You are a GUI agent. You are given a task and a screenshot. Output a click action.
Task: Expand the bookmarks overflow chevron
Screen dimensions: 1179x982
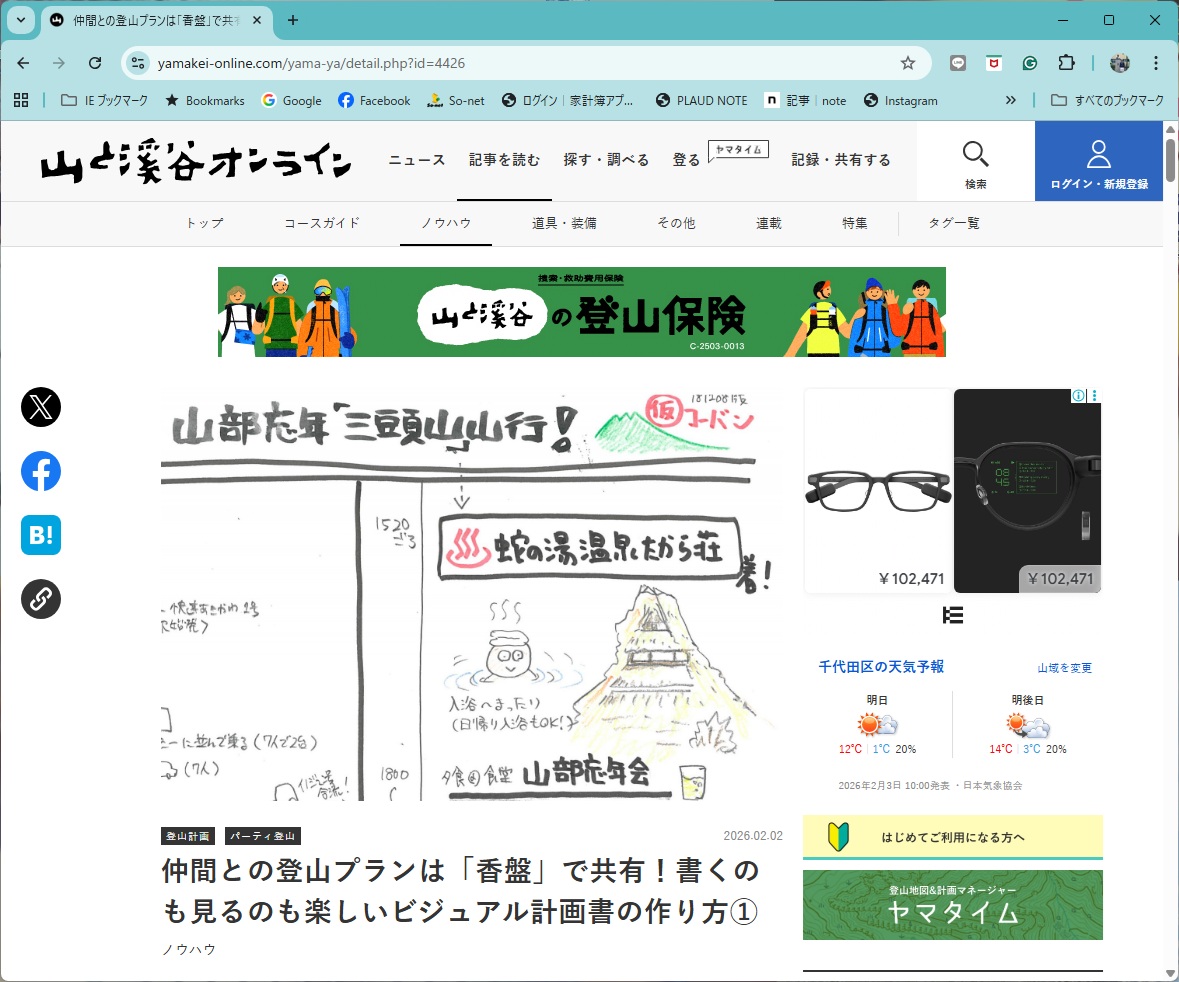[x=1011, y=100]
